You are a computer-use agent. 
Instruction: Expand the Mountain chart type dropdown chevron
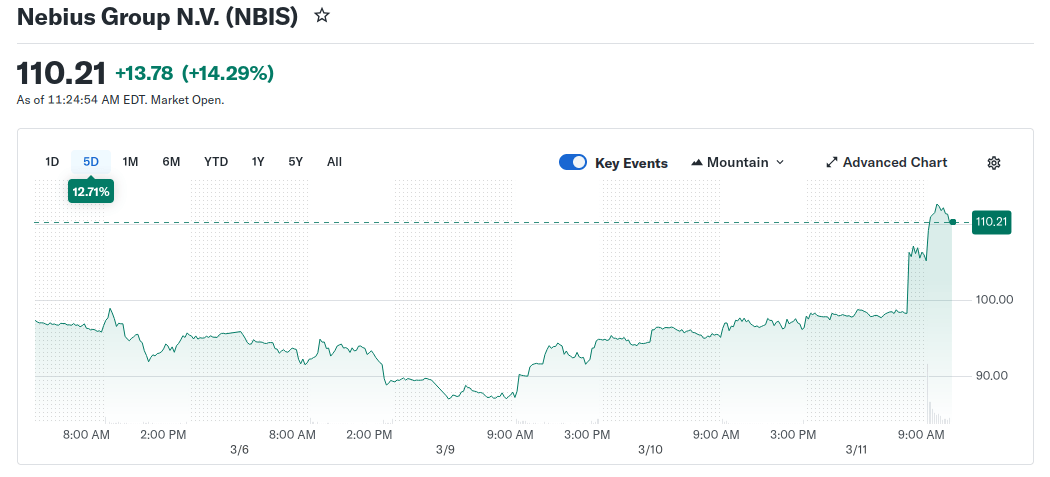click(780, 162)
